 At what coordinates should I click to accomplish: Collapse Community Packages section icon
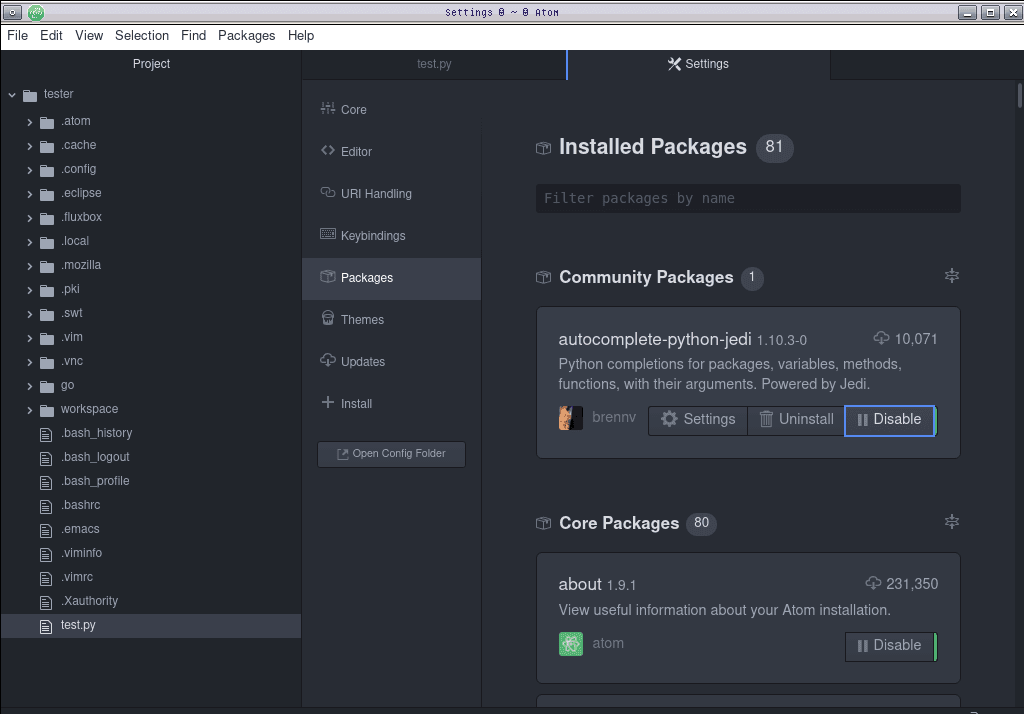click(x=951, y=276)
